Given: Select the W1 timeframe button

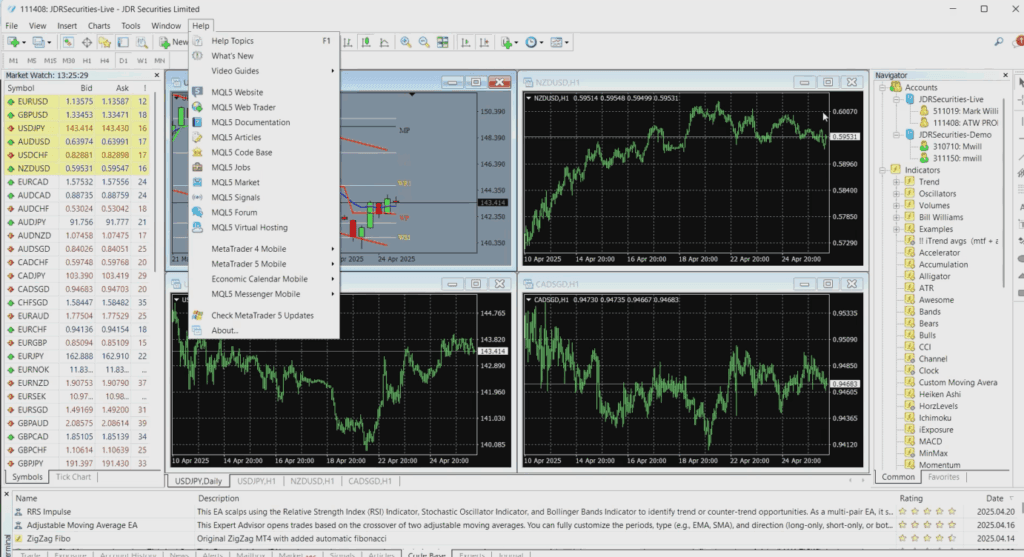Looking at the screenshot, I should pos(142,61).
